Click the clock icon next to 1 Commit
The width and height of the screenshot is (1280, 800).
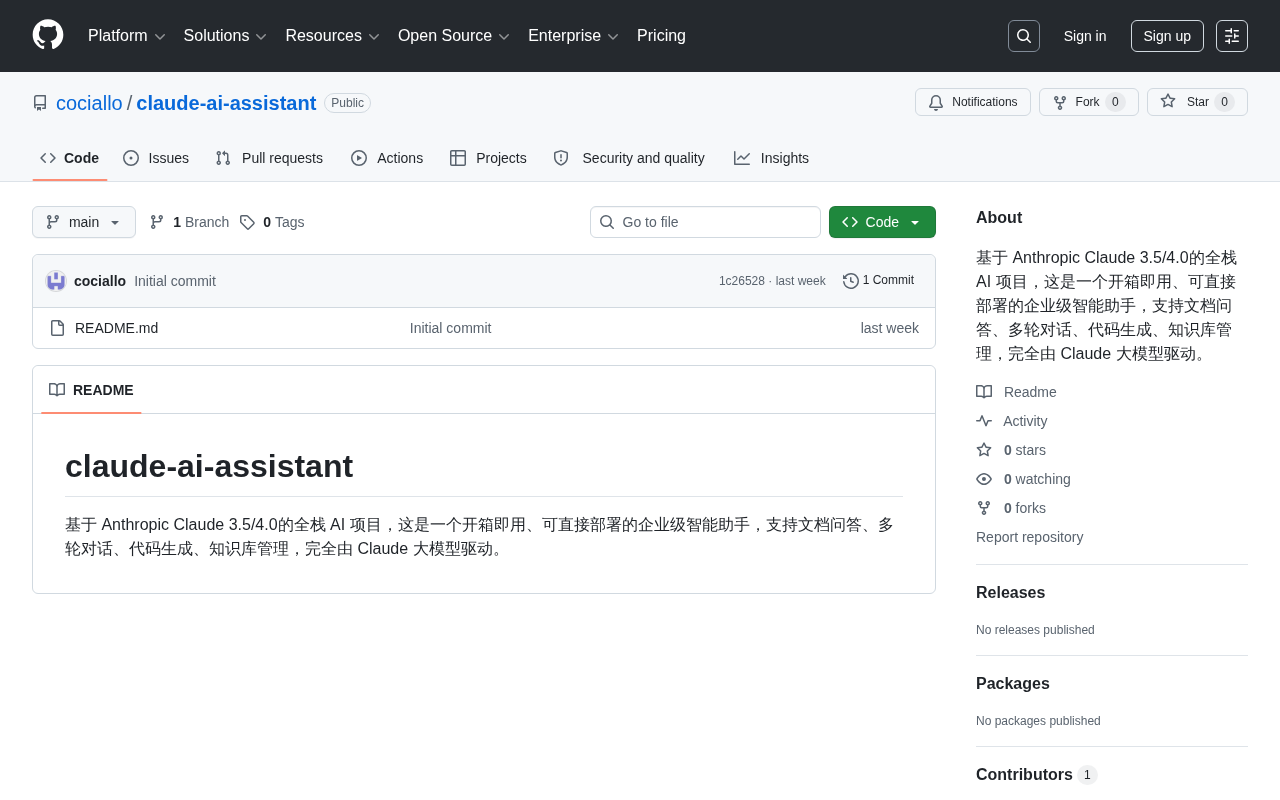coord(851,281)
